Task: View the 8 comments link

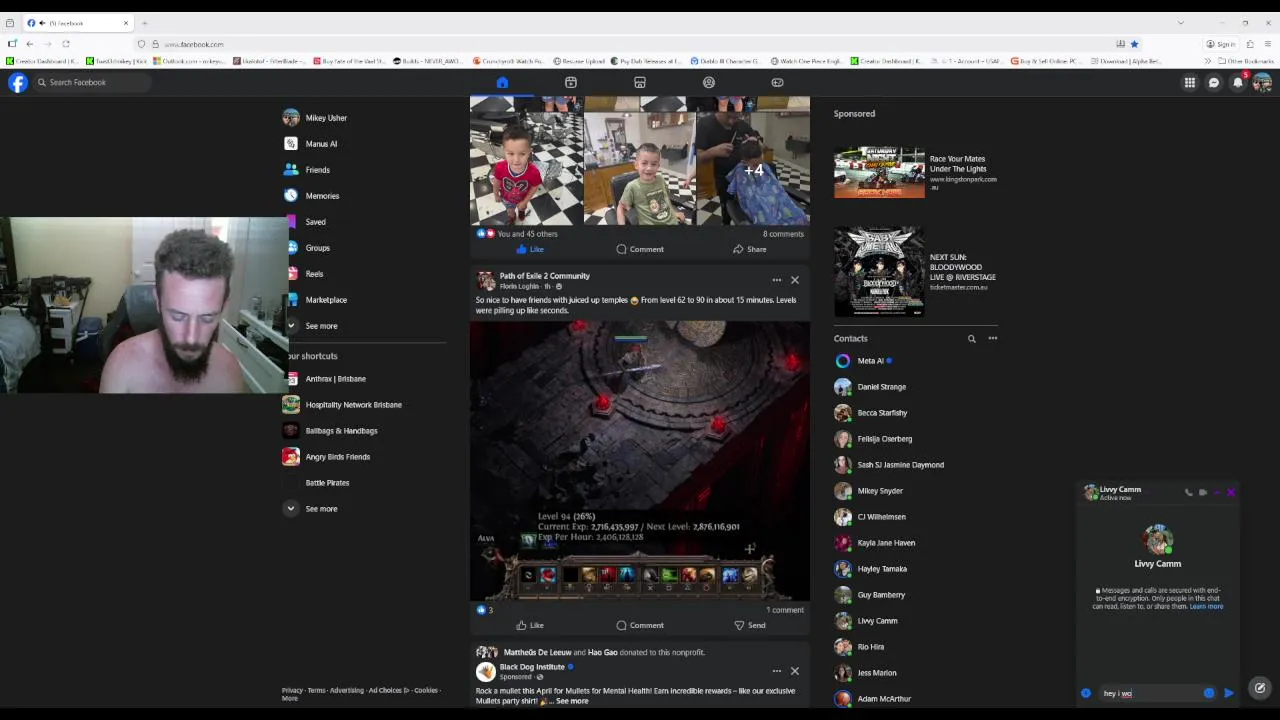Action: point(783,234)
